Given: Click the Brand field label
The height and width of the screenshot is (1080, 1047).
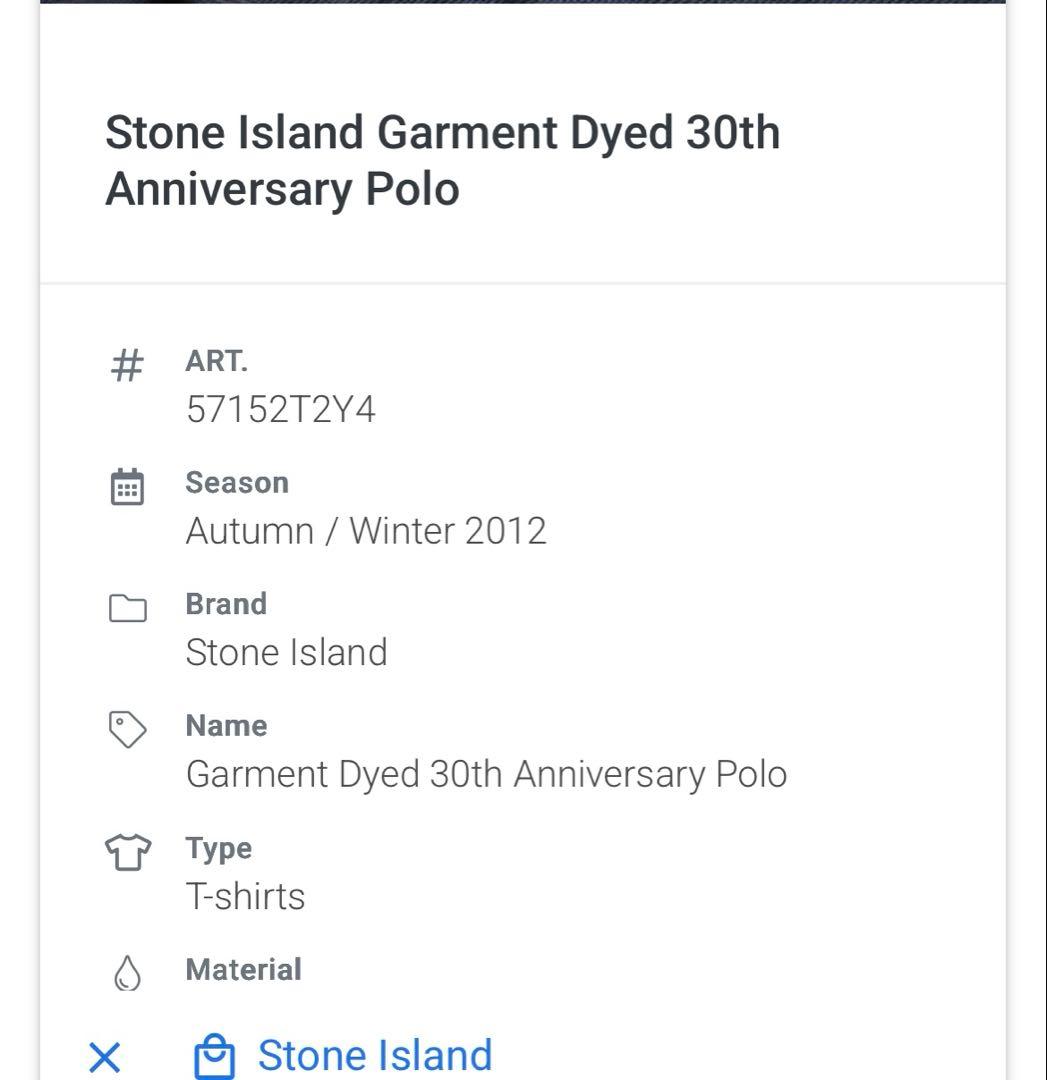Looking at the screenshot, I should (226, 604).
